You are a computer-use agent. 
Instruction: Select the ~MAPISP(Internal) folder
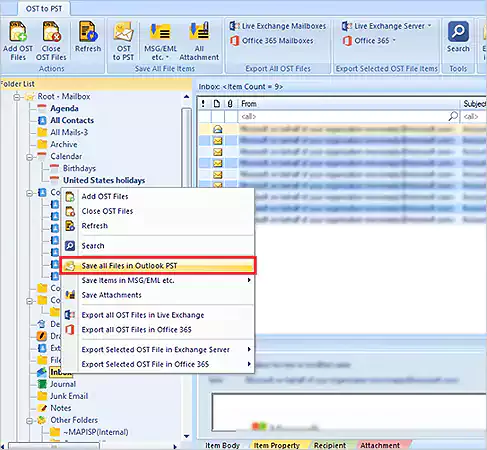[x=96, y=432]
